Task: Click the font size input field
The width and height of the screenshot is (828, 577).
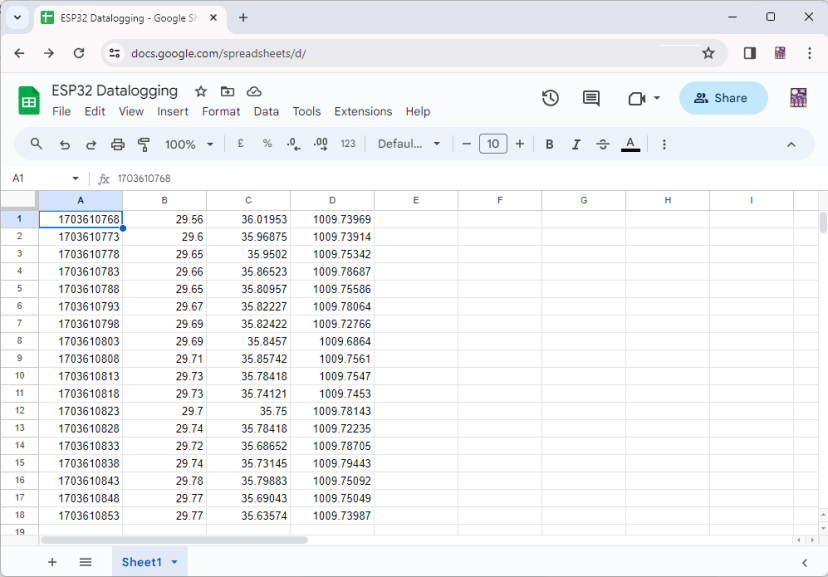Action: [493, 144]
